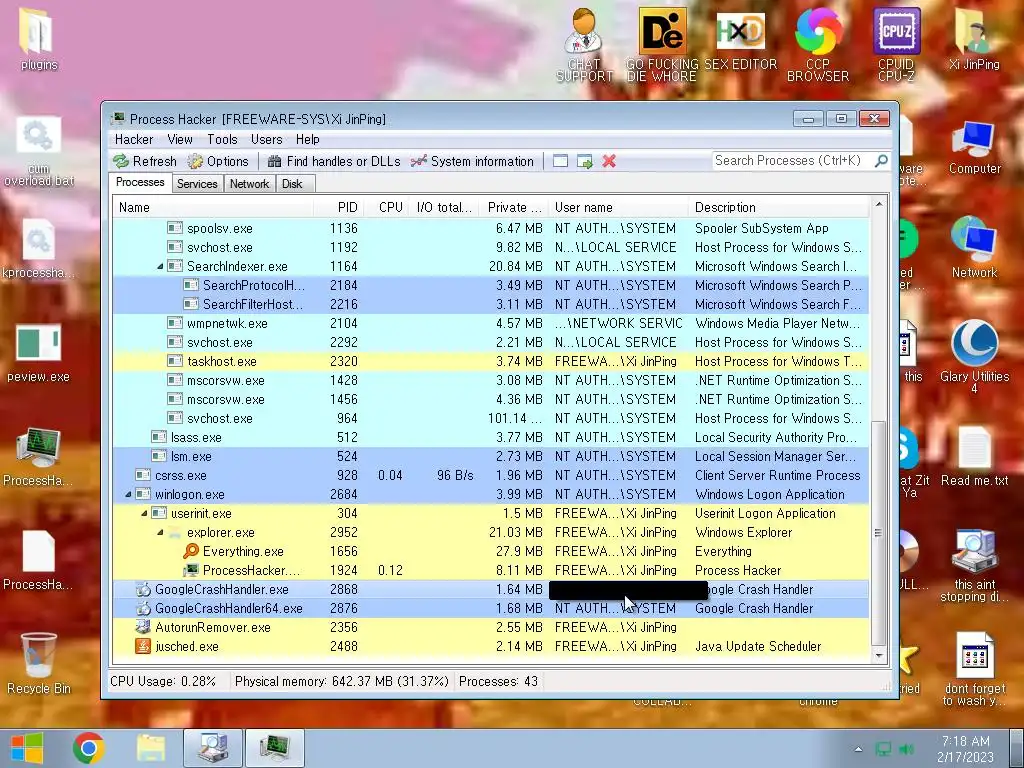Select the ProcessHacker.exe process icon
Screen dimensions: 1024x768
tap(191, 570)
